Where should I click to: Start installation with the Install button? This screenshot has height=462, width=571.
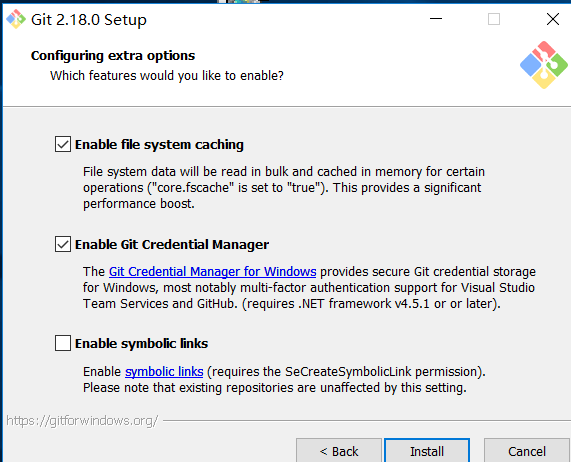(x=427, y=451)
